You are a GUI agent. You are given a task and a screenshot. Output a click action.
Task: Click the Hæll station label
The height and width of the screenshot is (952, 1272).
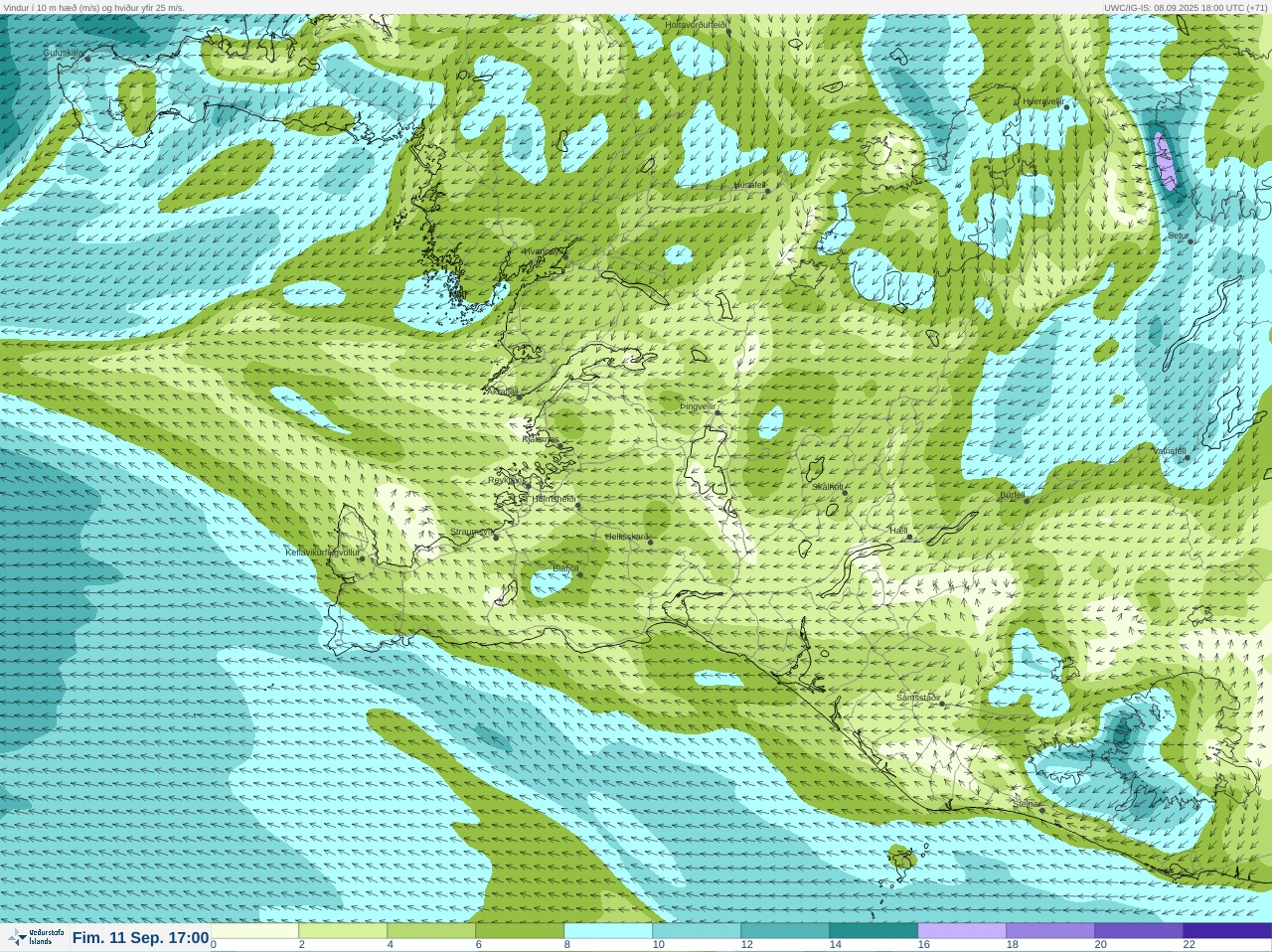coord(899,532)
